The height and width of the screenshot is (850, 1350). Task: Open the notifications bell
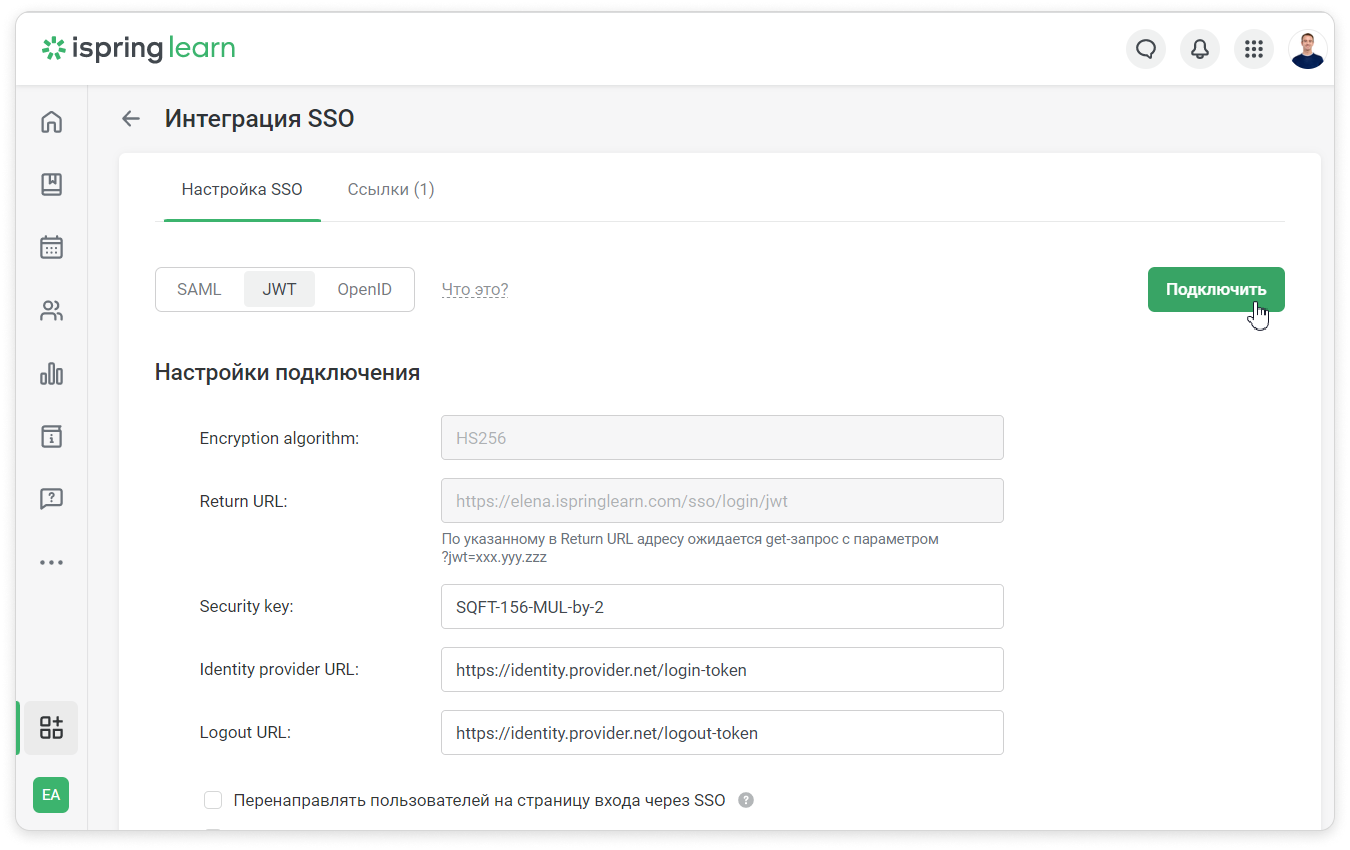(x=1200, y=49)
